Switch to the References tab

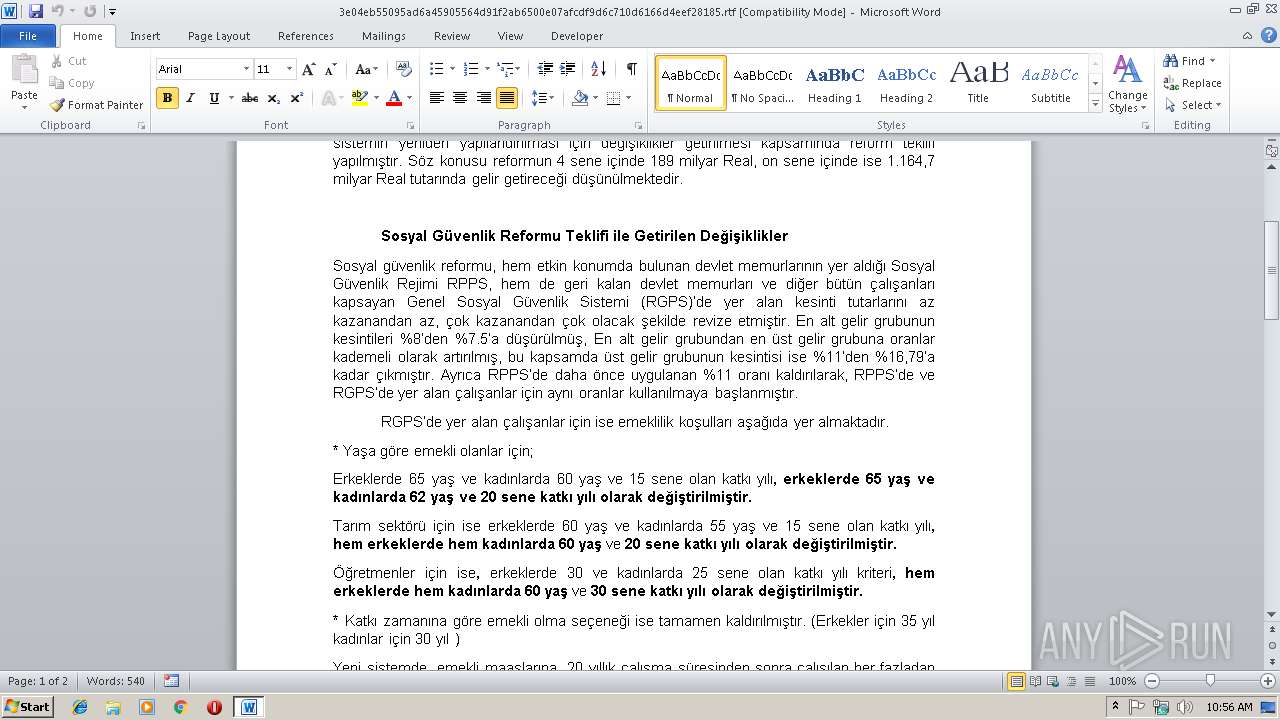pyautogui.click(x=306, y=36)
